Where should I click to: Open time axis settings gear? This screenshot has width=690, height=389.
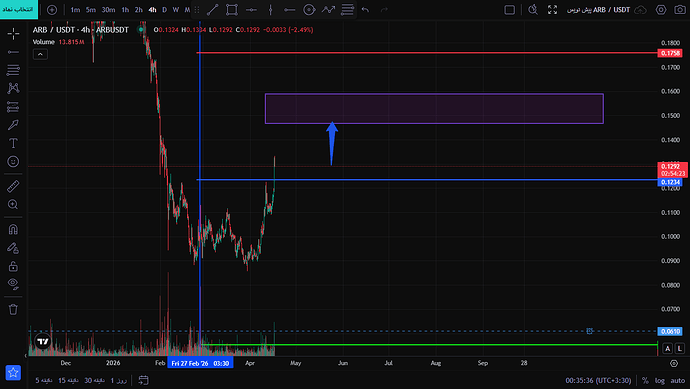coord(674,363)
